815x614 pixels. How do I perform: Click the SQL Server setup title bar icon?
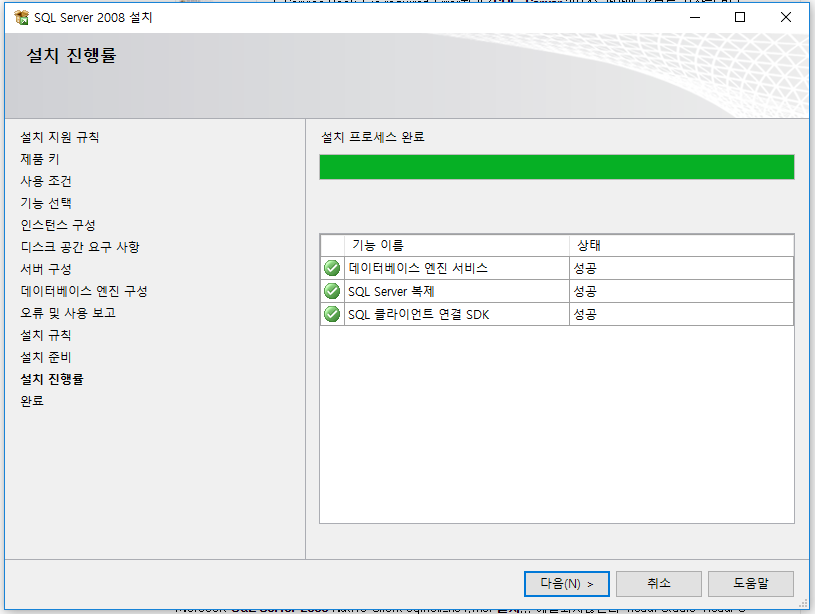tap(21, 17)
